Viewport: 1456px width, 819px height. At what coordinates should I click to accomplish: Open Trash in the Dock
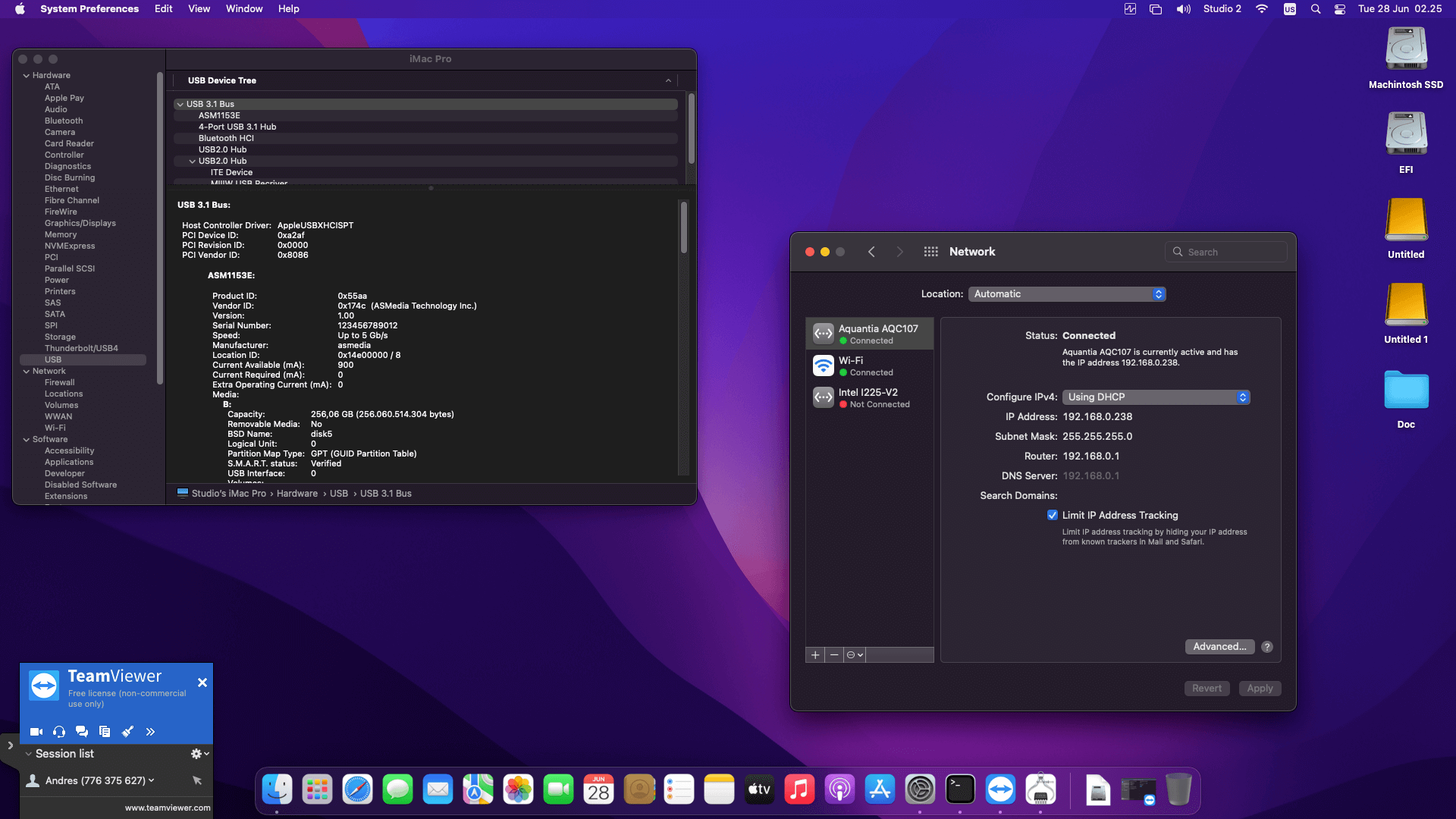coord(1178,790)
